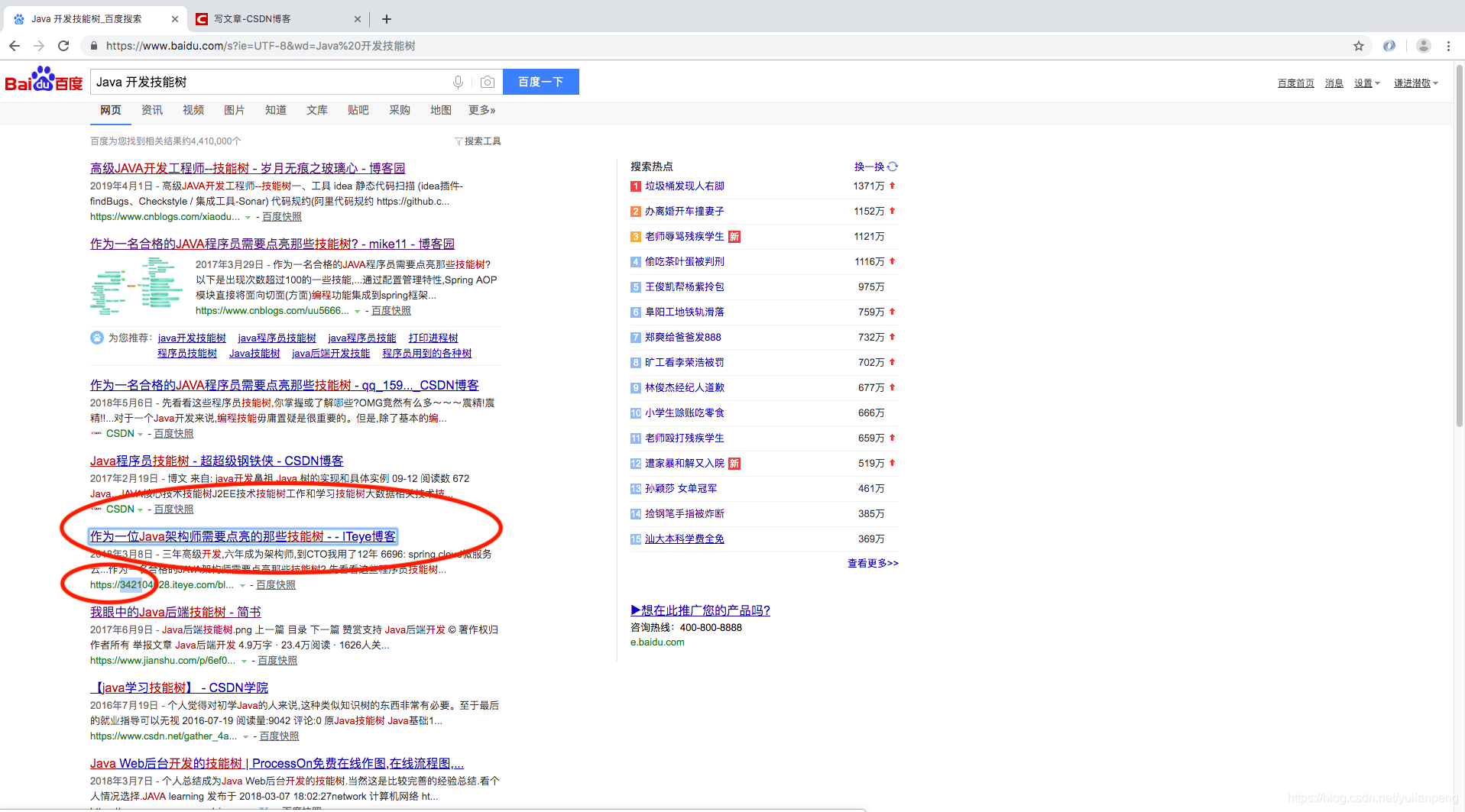Expand arrow beside cnblogs.com/xiaodu URL
1465x812 pixels.
click(x=248, y=218)
